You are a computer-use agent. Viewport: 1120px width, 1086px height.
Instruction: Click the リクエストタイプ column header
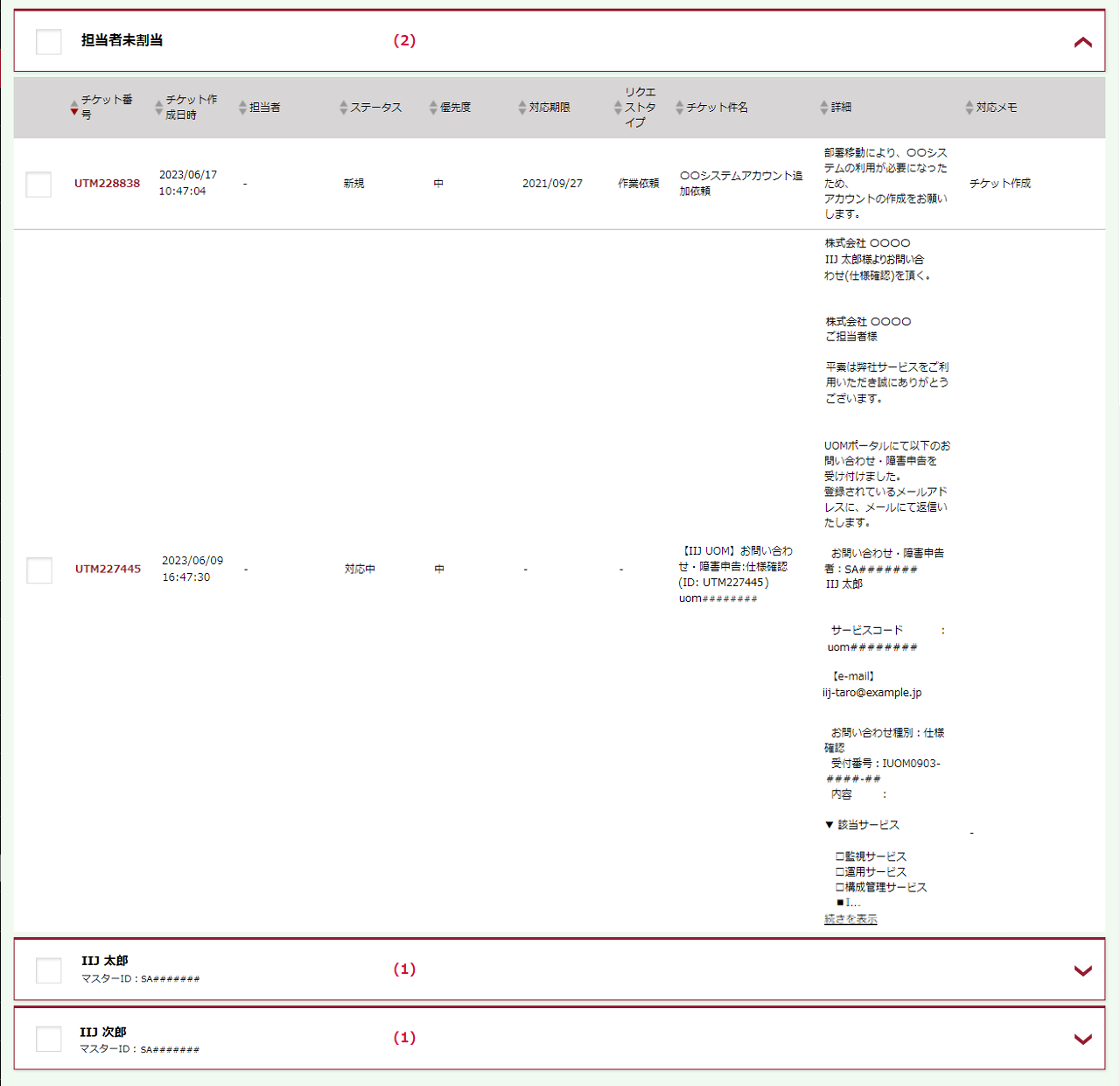640,107
